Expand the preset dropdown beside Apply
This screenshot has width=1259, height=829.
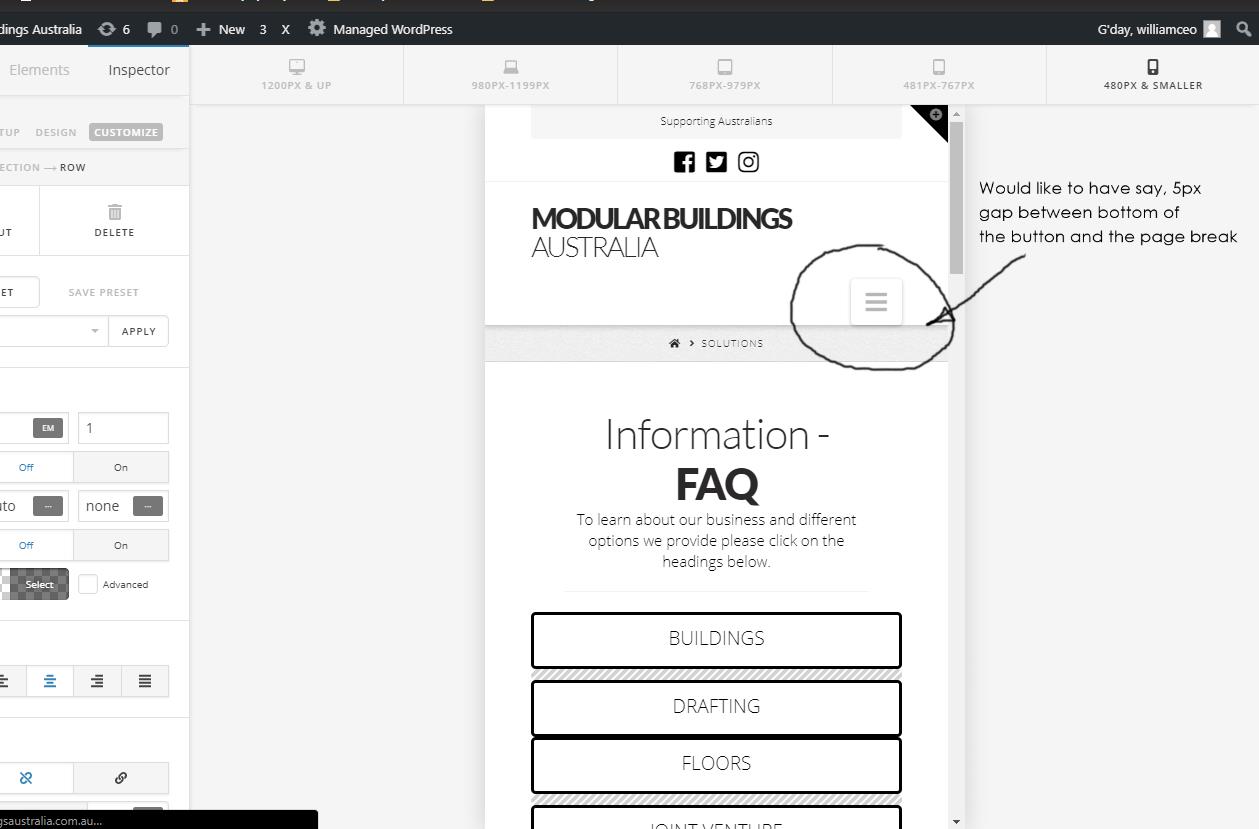(53, 331)
